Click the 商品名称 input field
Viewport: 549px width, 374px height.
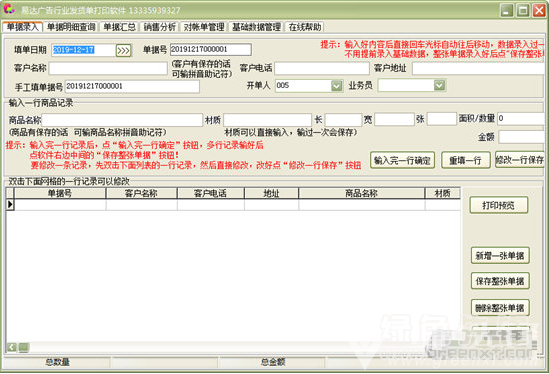[122, 120]
